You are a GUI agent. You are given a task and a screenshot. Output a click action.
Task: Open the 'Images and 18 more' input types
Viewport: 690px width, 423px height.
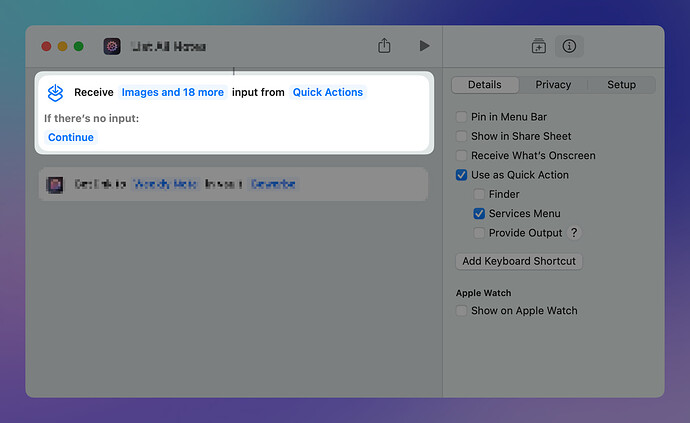pyautogui.click(x=172, y=93)
